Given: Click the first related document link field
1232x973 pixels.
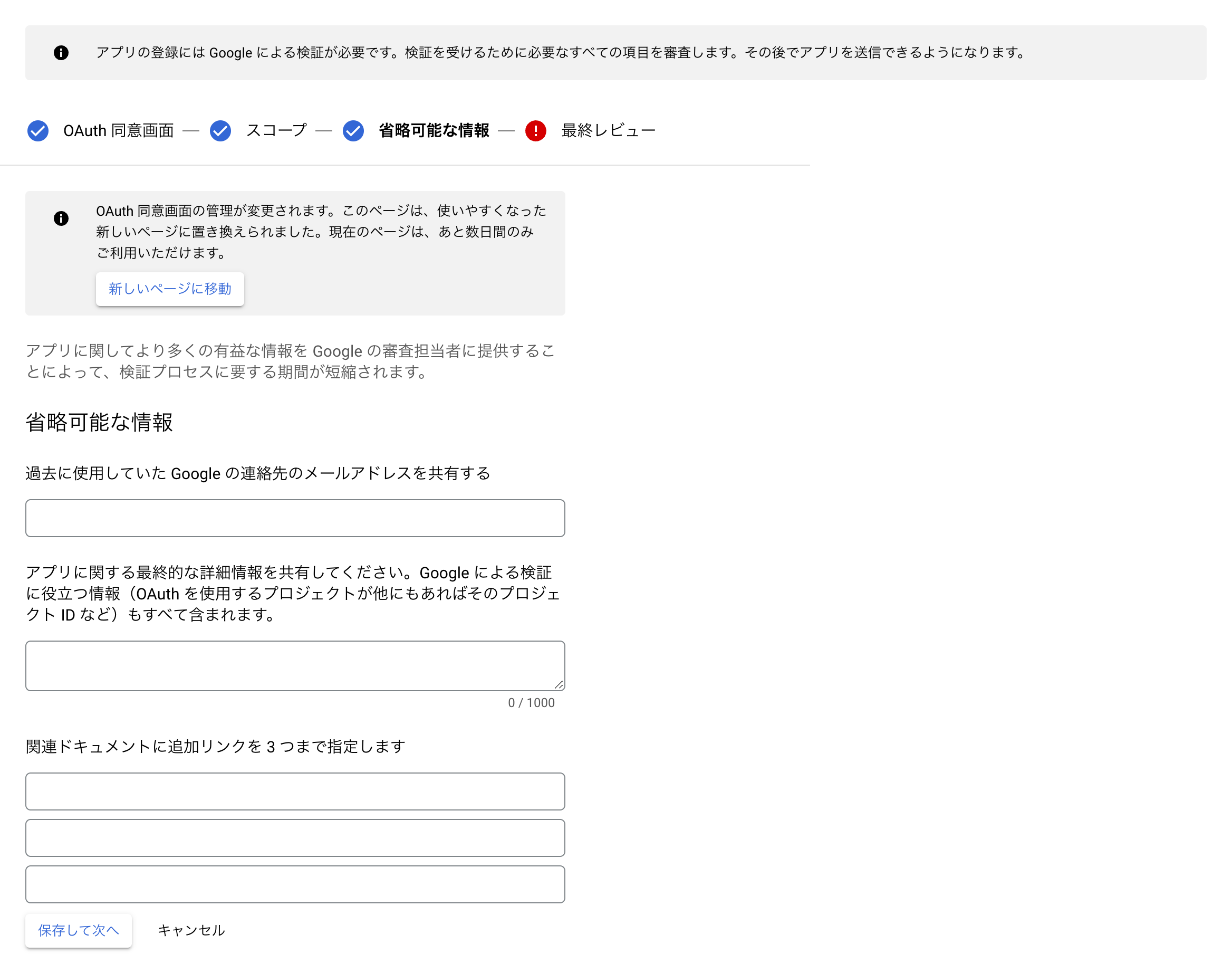Looking at the screenshot, I should tap(295, 791).
